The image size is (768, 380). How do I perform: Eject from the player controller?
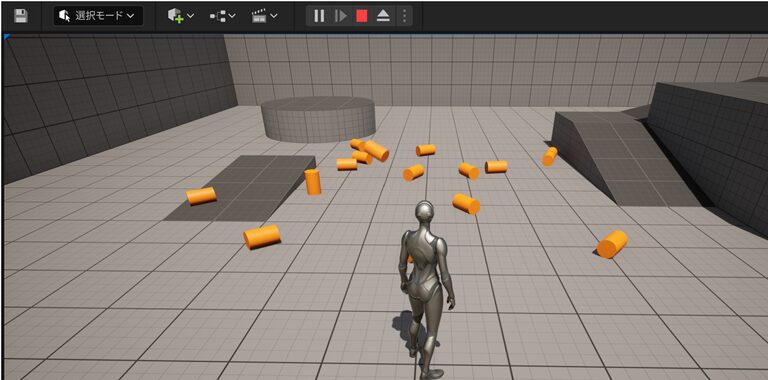tap(383, 16)
